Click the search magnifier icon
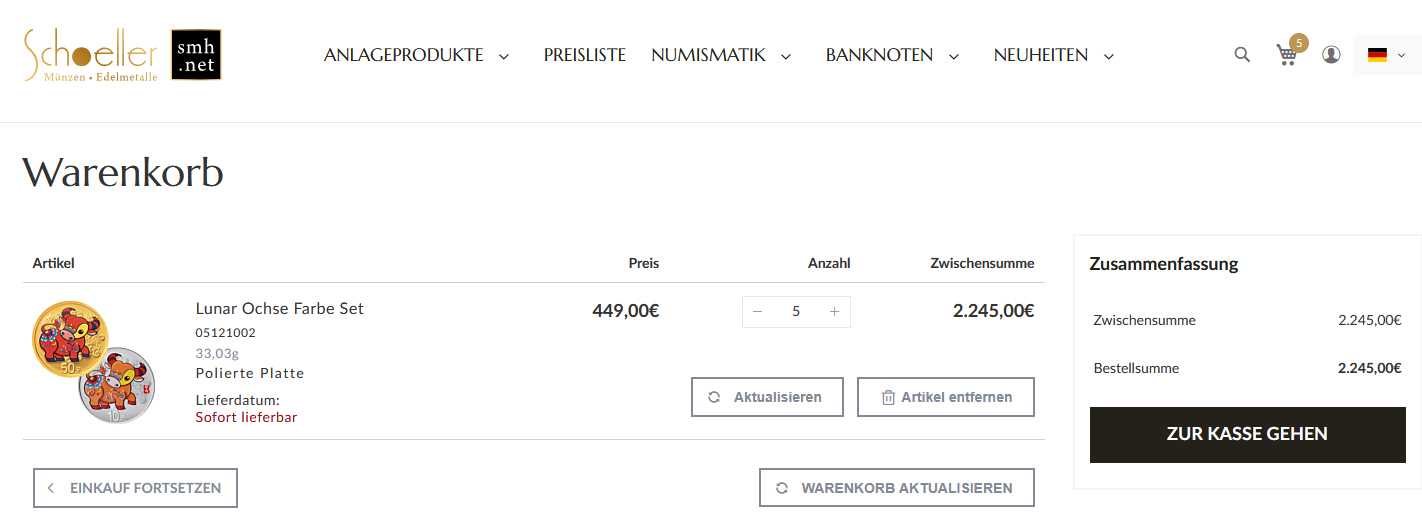Screen dimensions: 1422x526 point(1242,55)
